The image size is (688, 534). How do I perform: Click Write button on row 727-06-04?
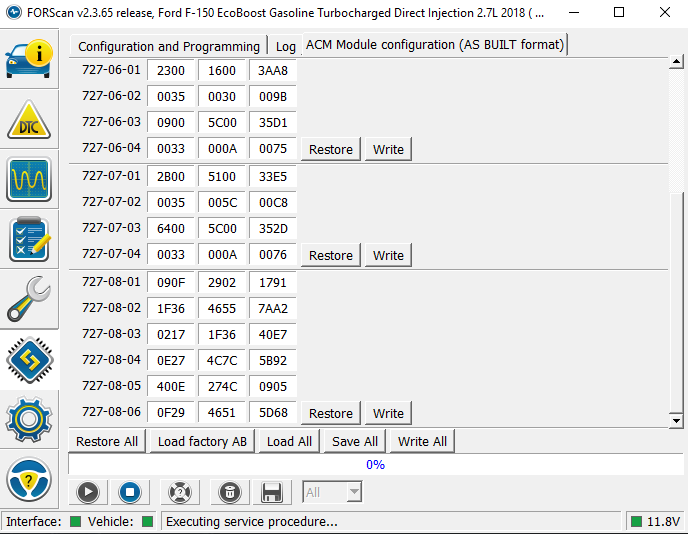point(388,149)
